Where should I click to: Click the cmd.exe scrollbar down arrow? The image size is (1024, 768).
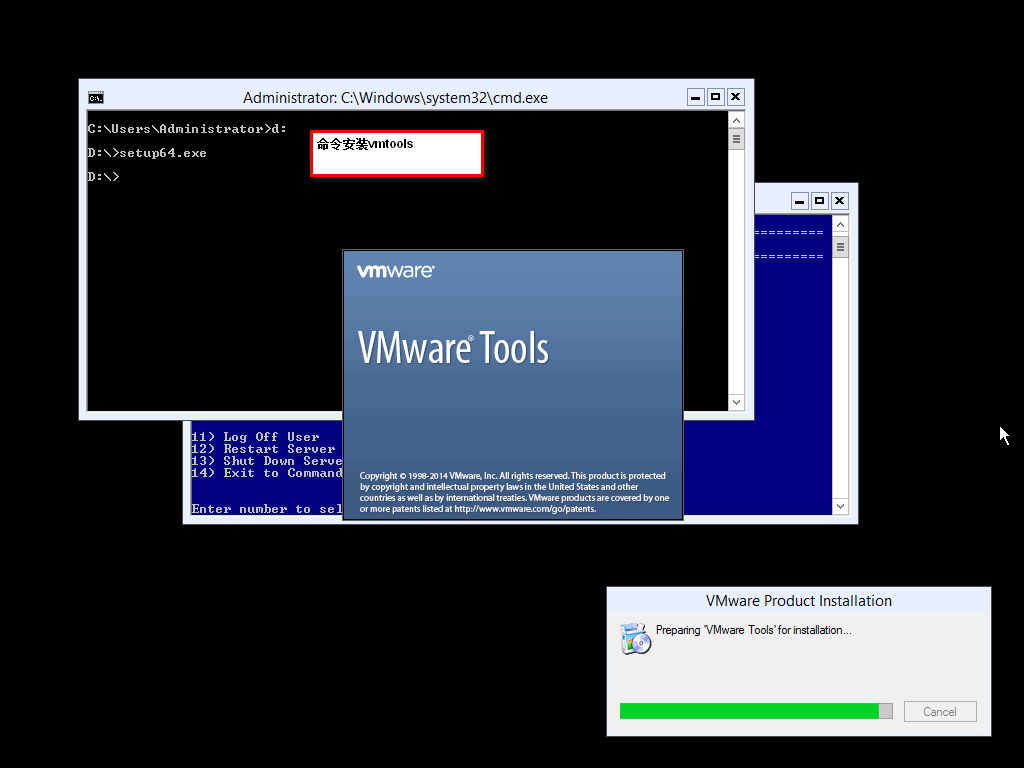(736, 402)
